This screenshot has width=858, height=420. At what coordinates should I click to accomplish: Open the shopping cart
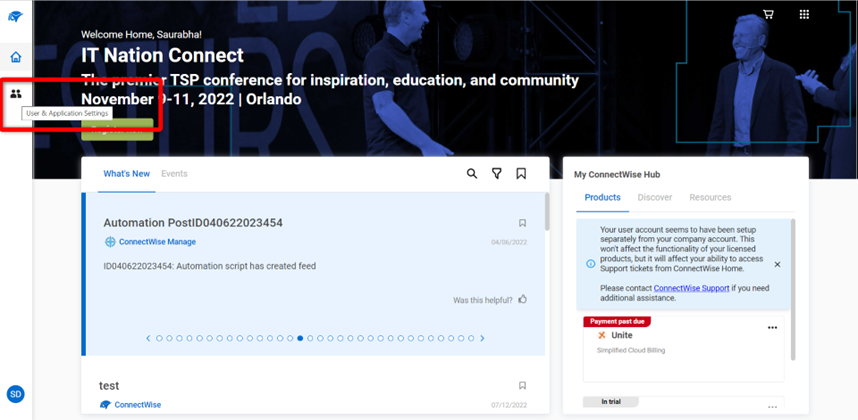[768, 14]
